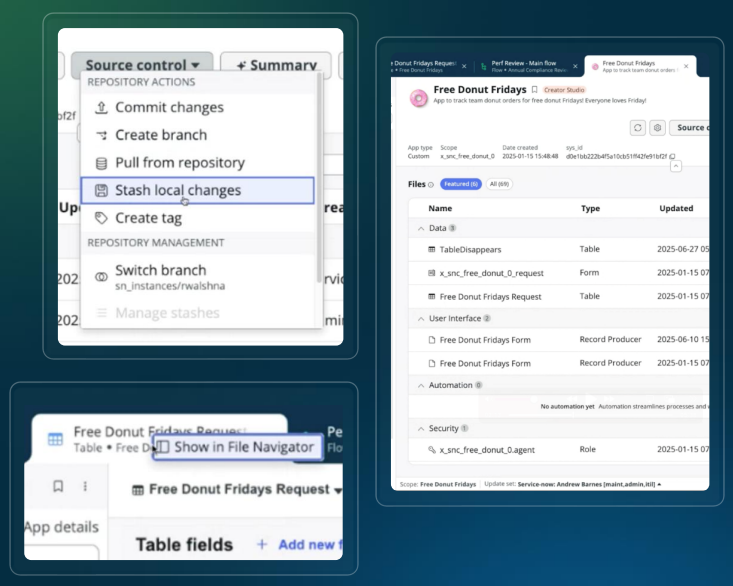Click the Source control menu scrollbar
The height and width of the screenshot is (586, 733).
click(319, 180)
